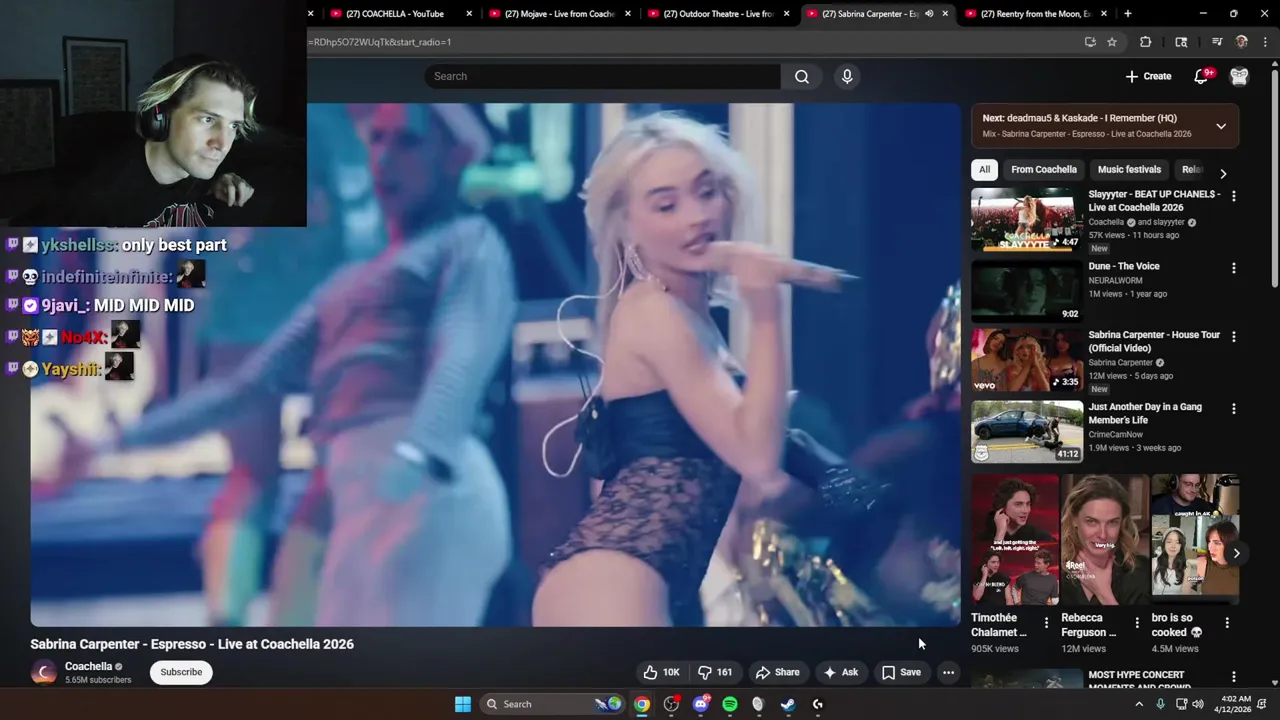This screenshot has height=720, width=1280.
Task: Open the taskbar volume speaker icon
Action: [1198, 704]
